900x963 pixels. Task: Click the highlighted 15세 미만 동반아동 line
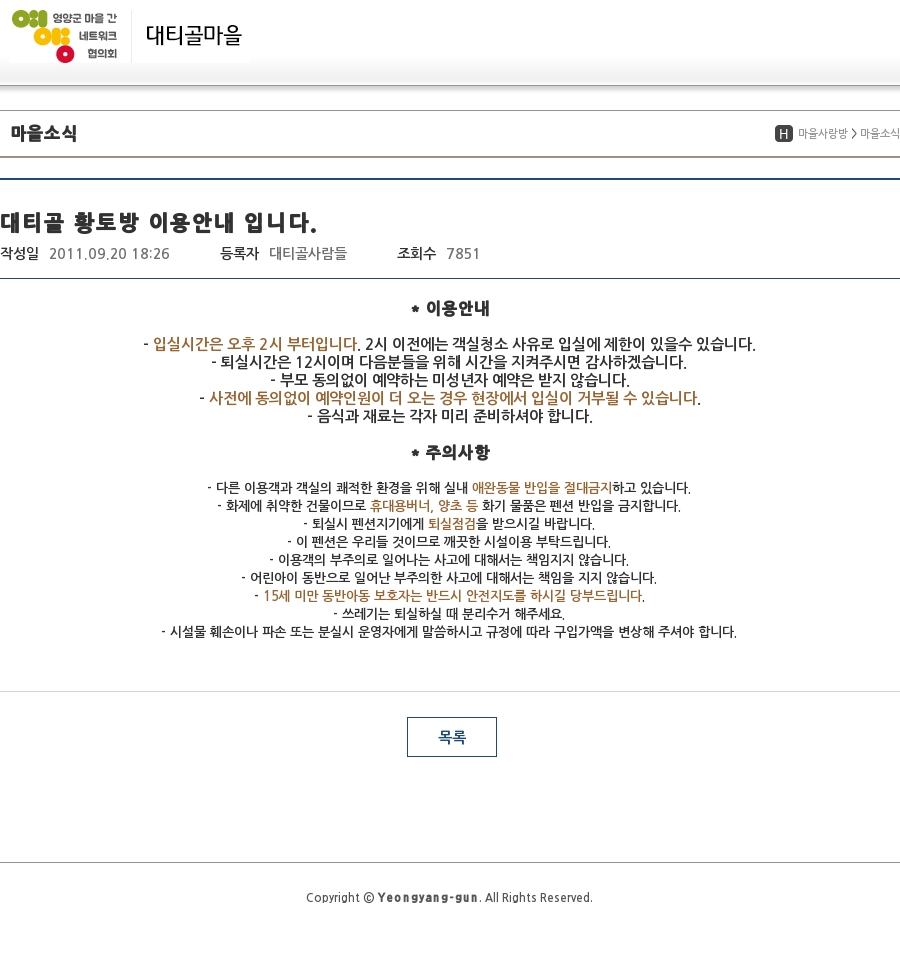click(452, 596)
